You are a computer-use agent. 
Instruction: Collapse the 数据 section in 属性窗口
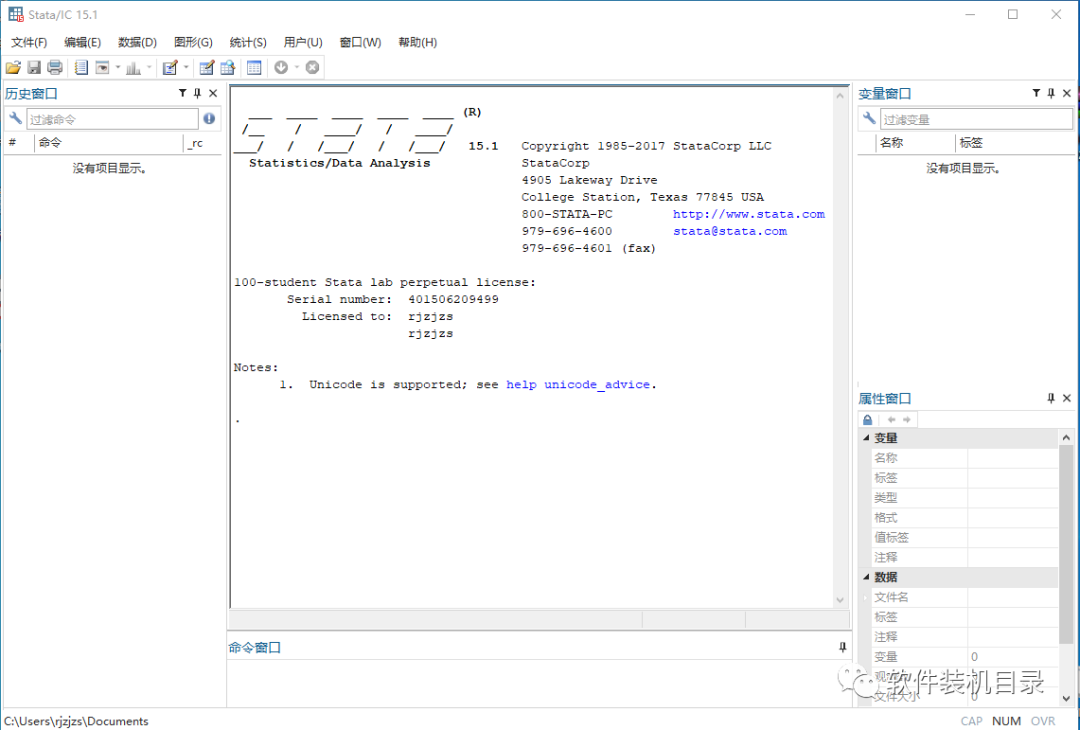click(866, 577)
